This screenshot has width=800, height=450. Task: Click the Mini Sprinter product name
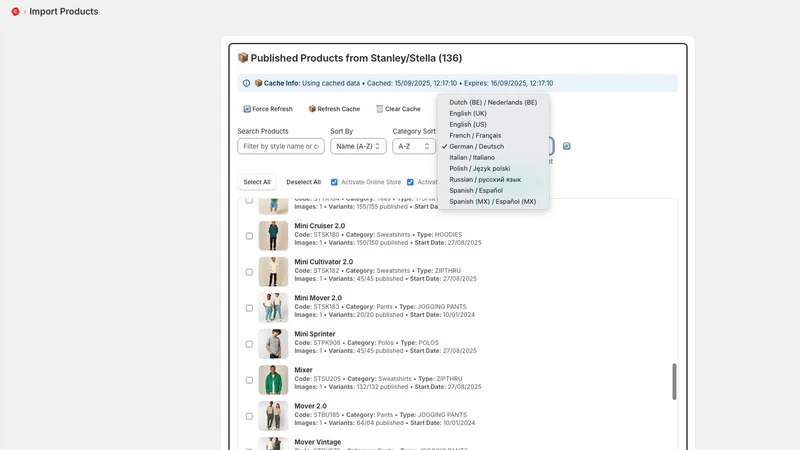point(315,334)
